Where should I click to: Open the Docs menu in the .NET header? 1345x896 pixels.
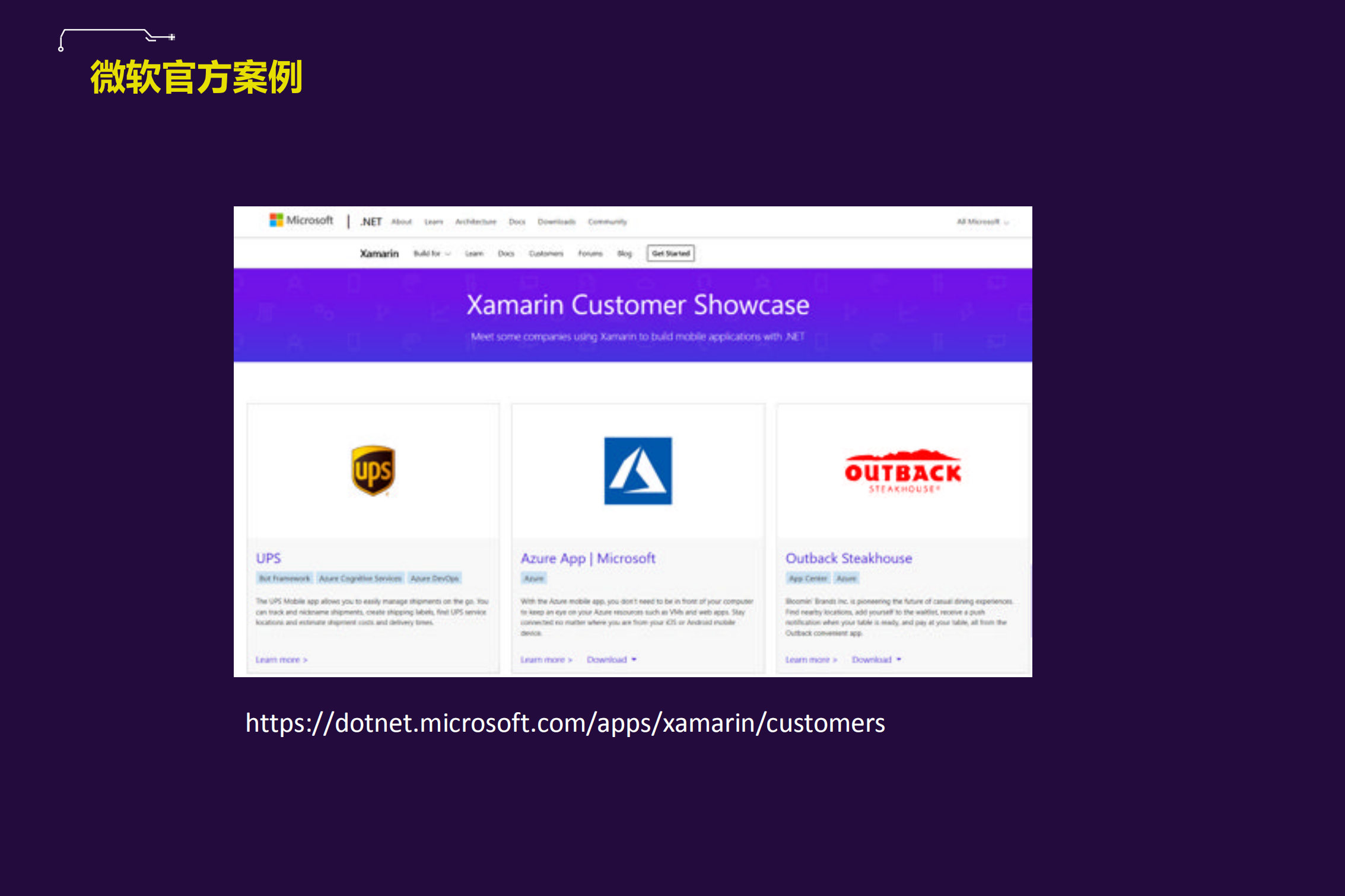(x=516, y=221)
